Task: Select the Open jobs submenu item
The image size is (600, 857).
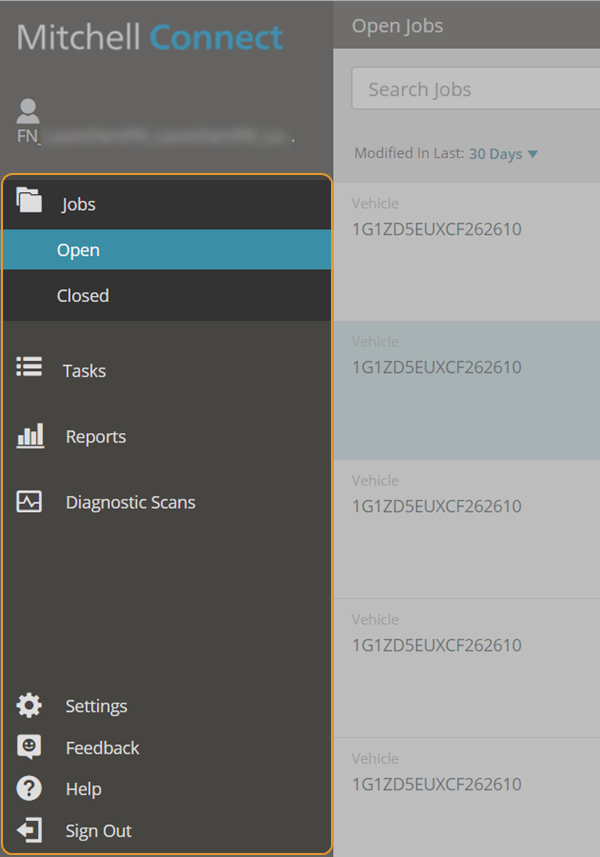Action: point(167,250)
